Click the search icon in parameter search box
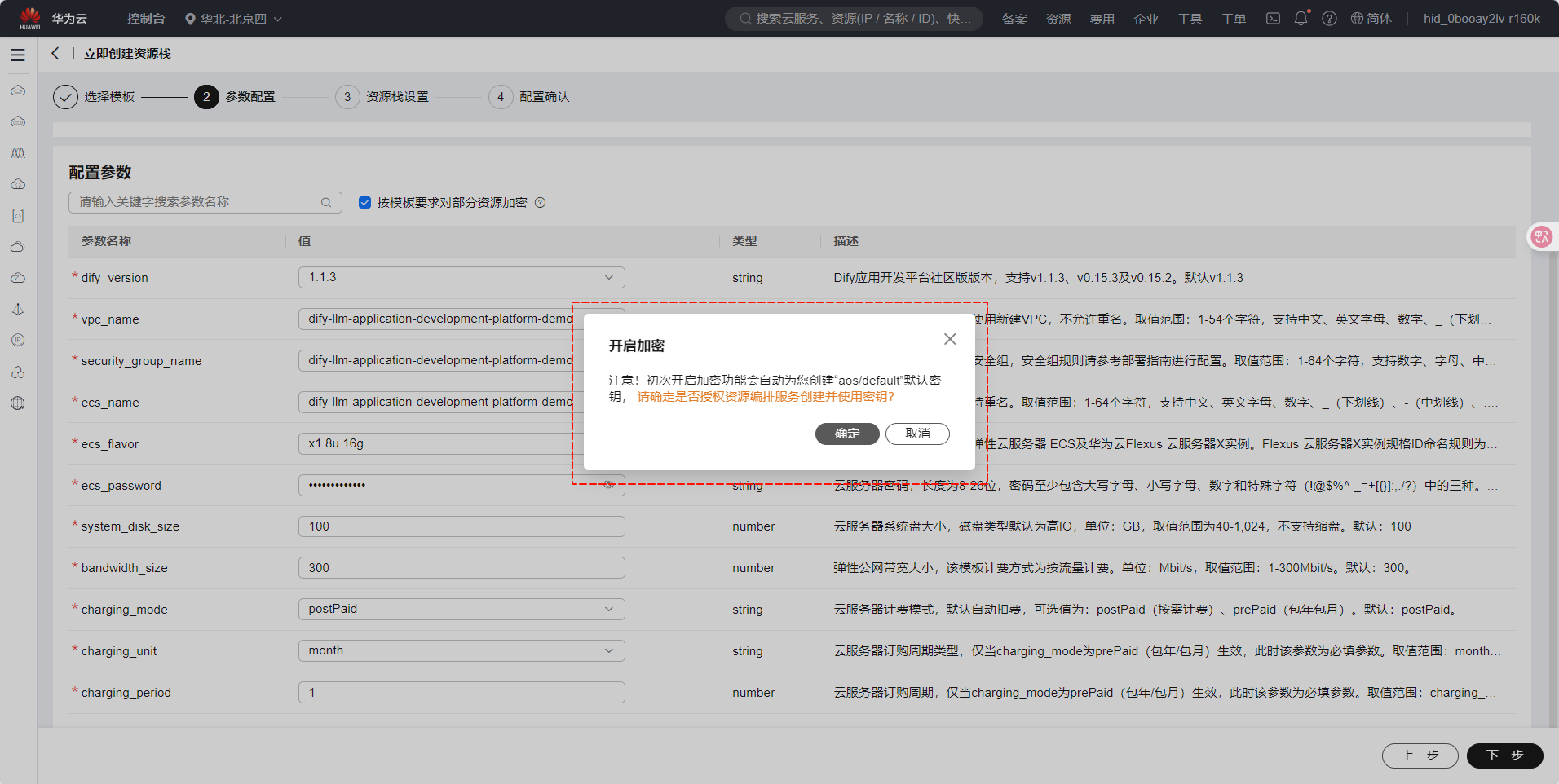 coord(326,203)
